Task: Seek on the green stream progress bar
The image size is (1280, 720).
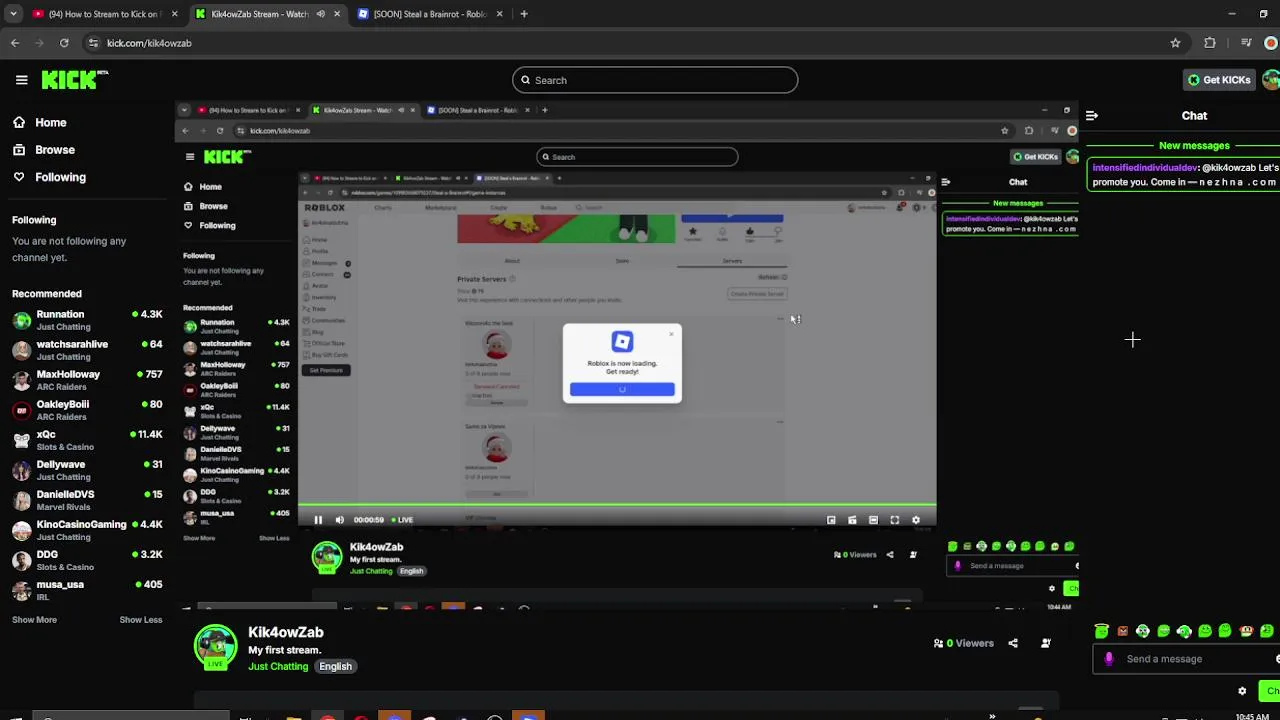Action: coord(617,507)
